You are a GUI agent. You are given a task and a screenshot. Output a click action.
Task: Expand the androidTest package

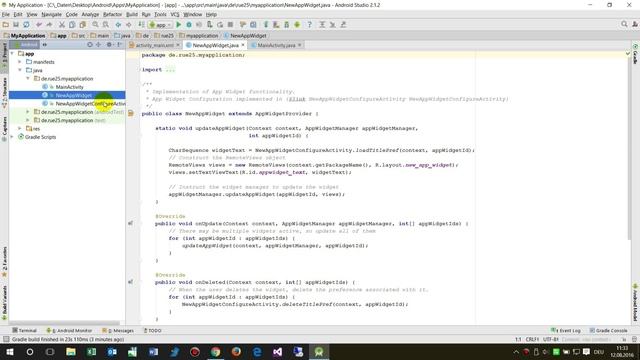[x=28, y=112]
